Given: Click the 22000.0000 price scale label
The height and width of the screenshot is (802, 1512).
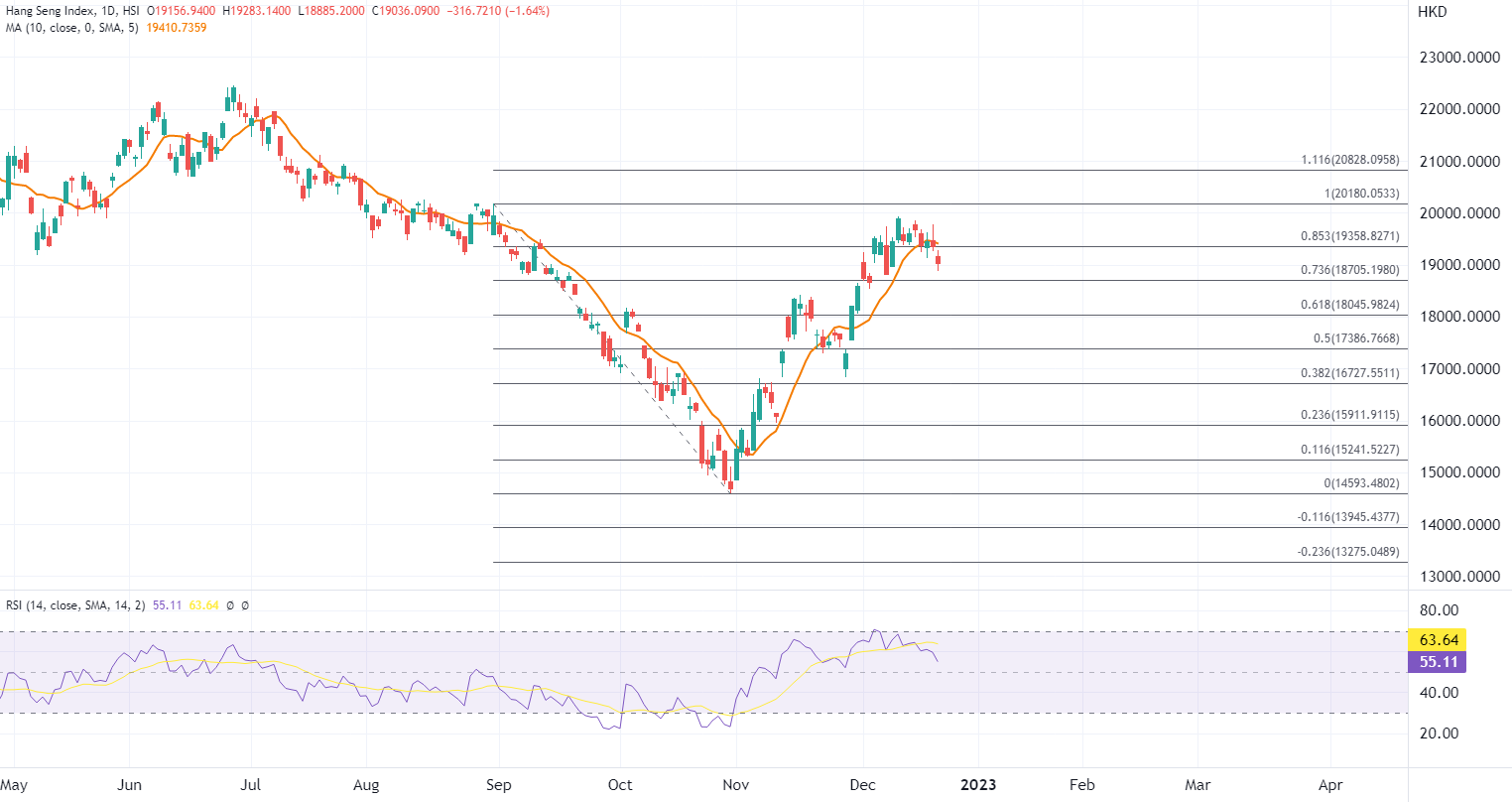Looking at the screenshot, I should [x=1460, y=109].
